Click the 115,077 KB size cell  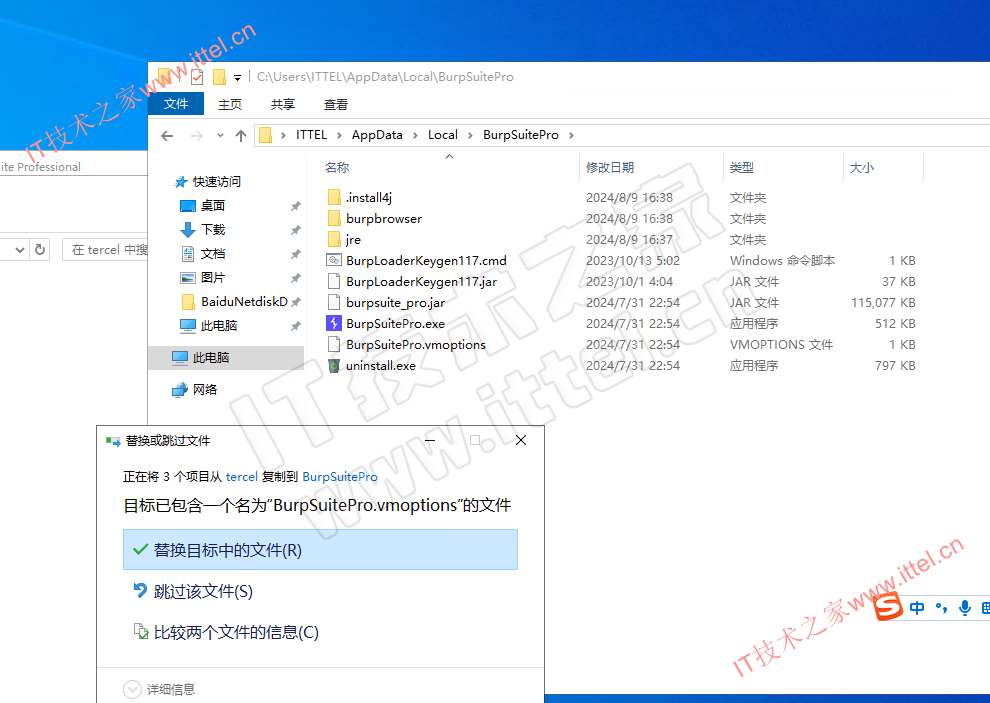[883, 303]
